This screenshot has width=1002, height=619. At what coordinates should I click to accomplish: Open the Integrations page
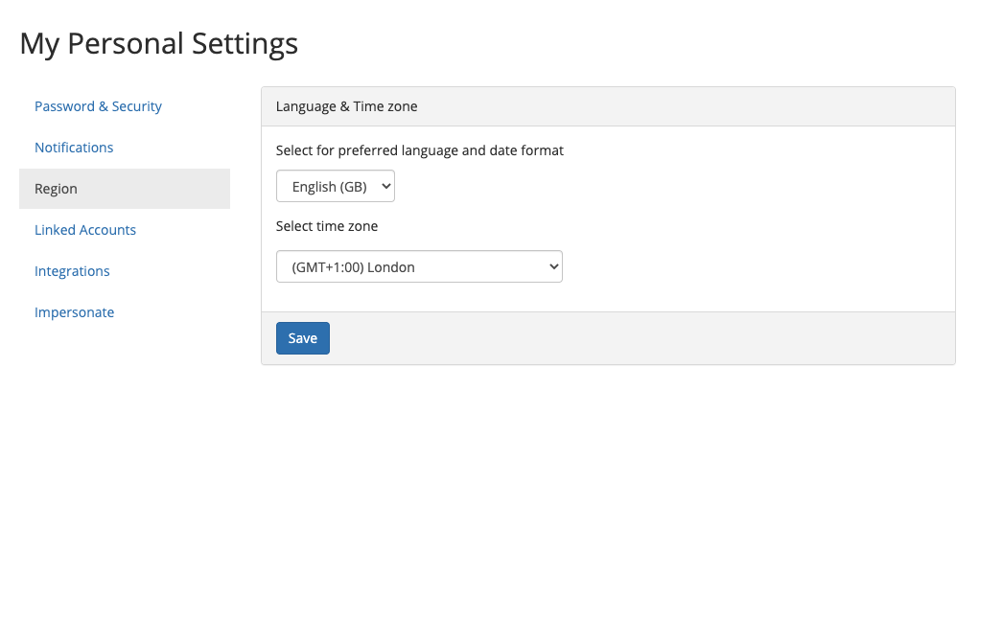tap(72, 270)
